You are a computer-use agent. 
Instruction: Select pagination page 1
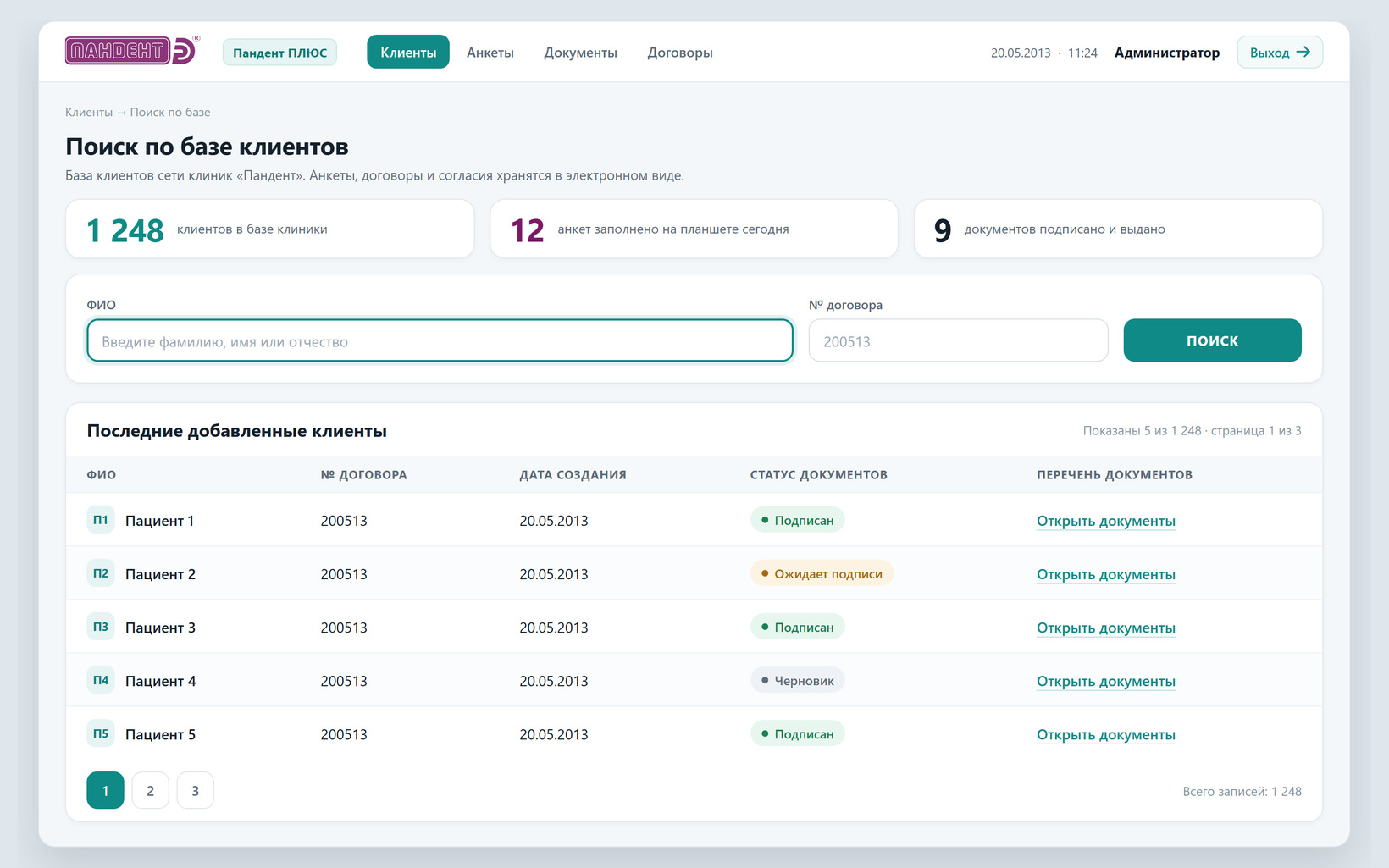pos(105,790)
